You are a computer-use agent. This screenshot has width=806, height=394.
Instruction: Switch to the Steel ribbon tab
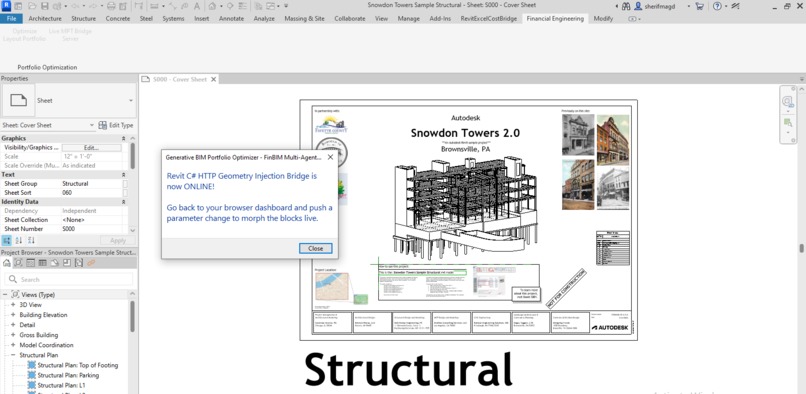pos(146,19)
